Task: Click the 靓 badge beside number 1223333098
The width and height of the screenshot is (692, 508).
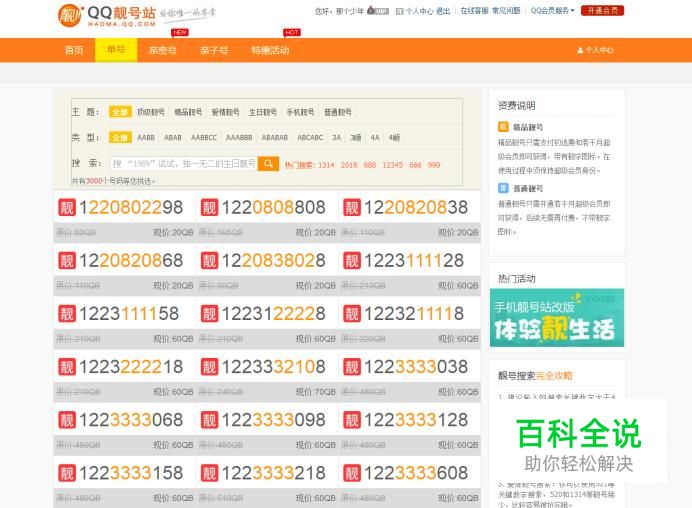Action: [x=210, y=420]
